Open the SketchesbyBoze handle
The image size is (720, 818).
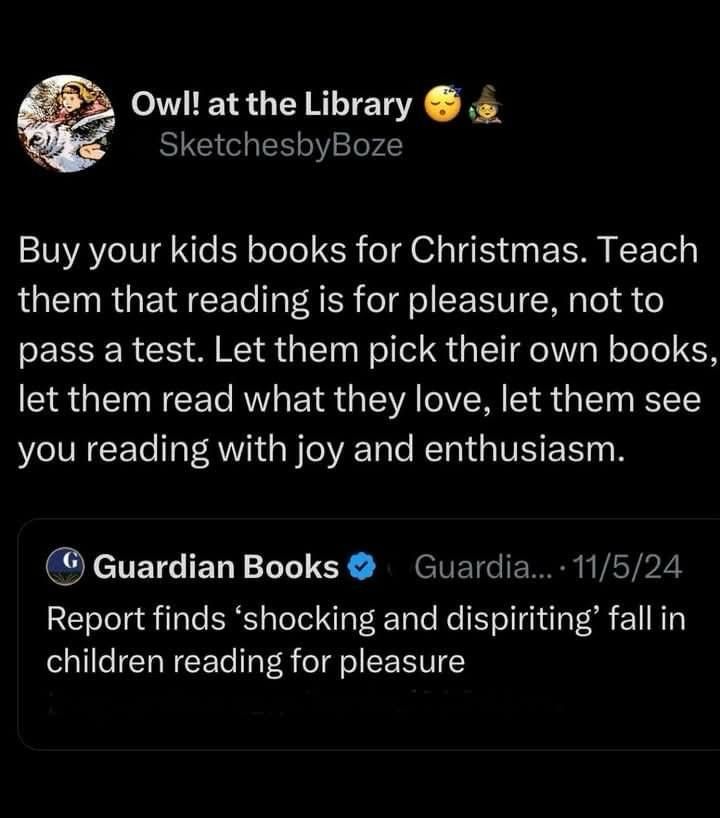[281, 145]
